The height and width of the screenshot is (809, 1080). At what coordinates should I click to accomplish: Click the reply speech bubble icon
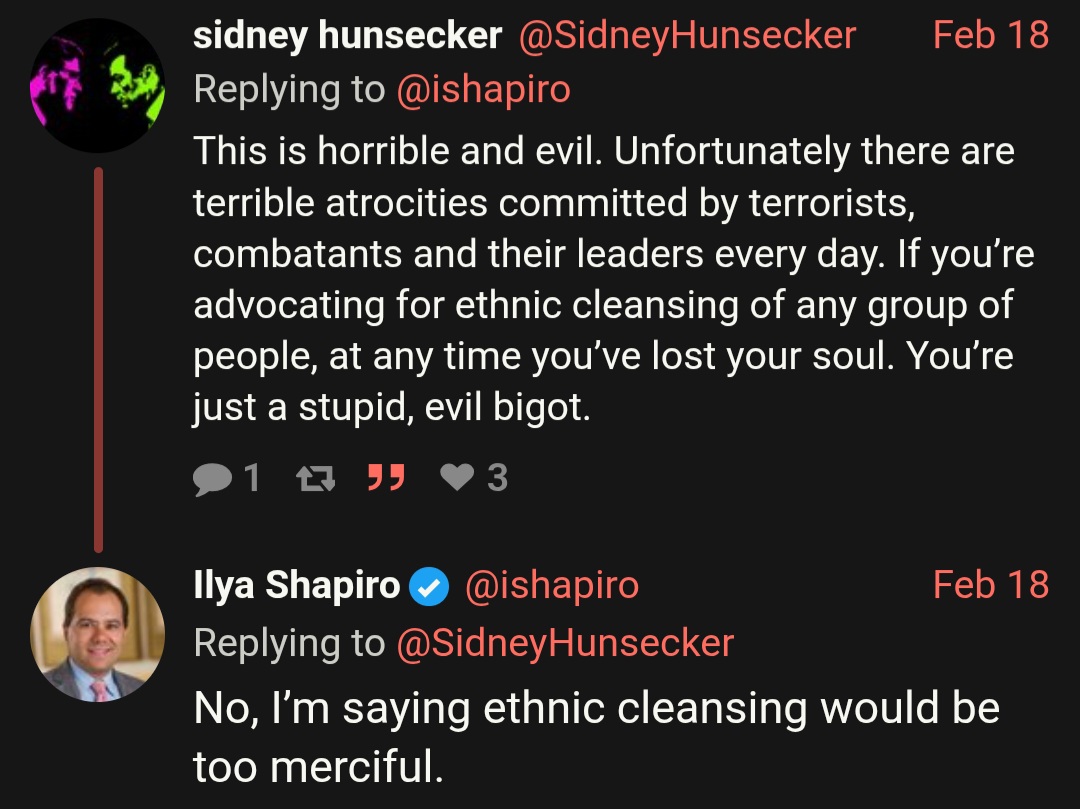[x=213, y=479]
